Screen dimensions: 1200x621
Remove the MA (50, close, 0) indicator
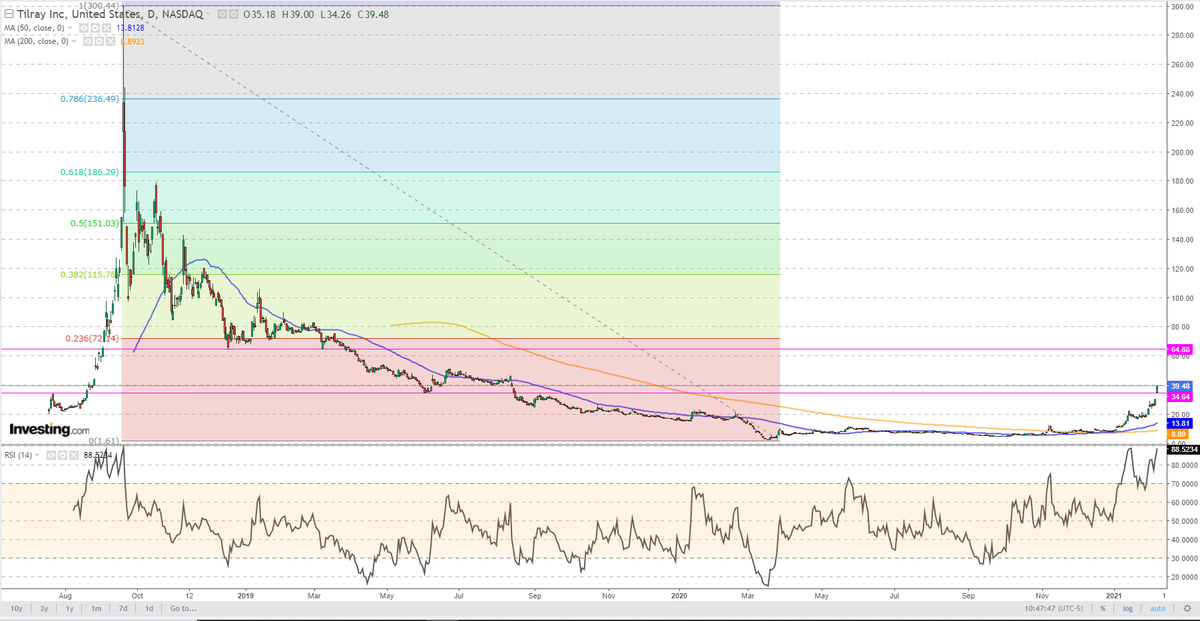click(106, 28)
